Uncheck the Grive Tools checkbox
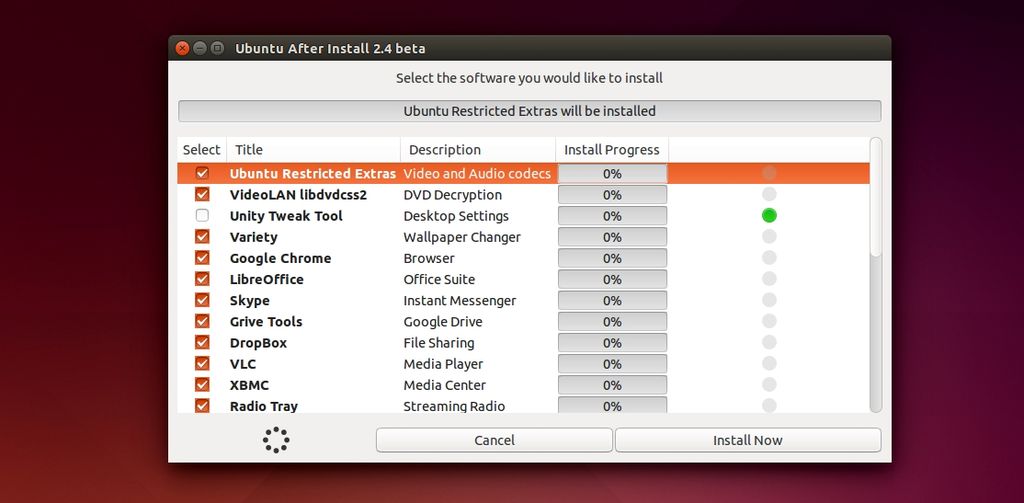The width and height of the screenshot is (1024, 503). point(202,321)
